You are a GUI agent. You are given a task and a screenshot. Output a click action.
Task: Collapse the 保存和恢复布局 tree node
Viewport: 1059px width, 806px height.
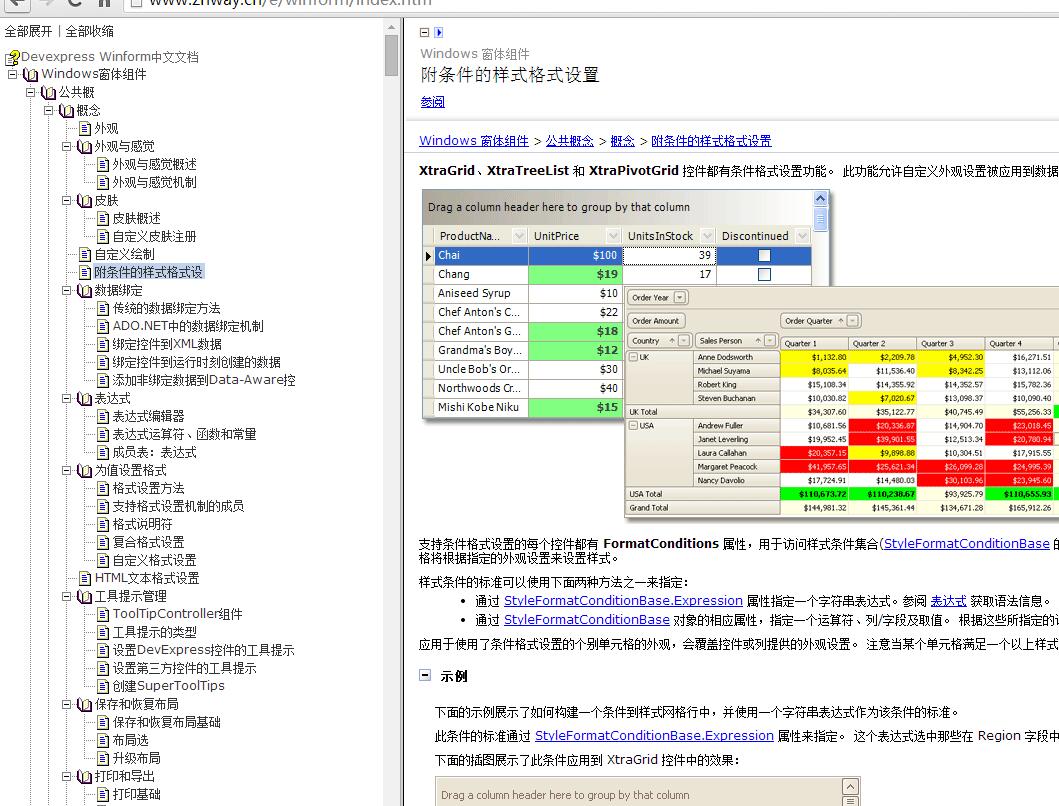(67, 704)
